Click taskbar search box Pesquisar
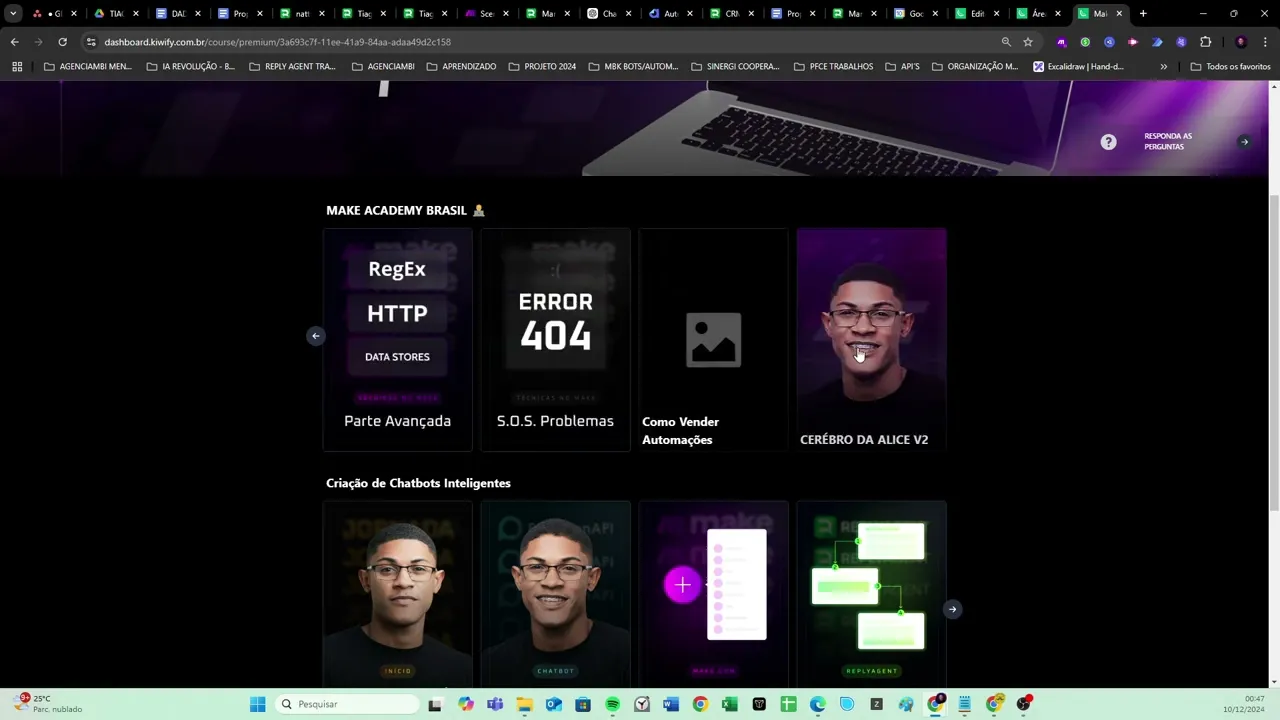The image size is (1280, 720). pyautogui.click(x=346, y=704)
